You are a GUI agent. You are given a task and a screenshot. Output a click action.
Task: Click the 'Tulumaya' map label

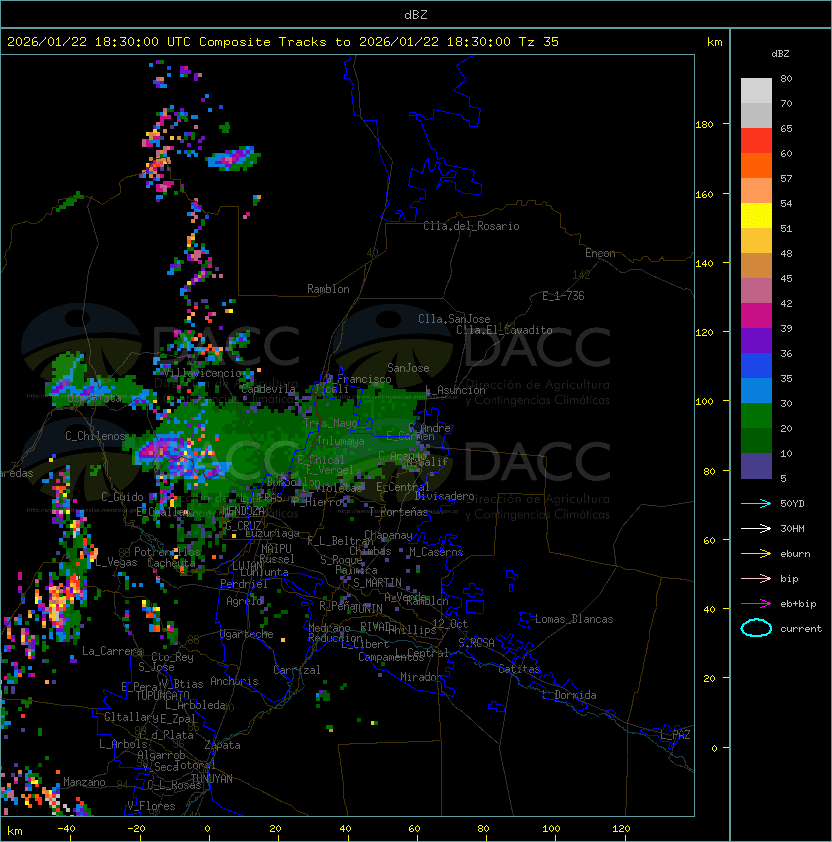click(341, 441)
